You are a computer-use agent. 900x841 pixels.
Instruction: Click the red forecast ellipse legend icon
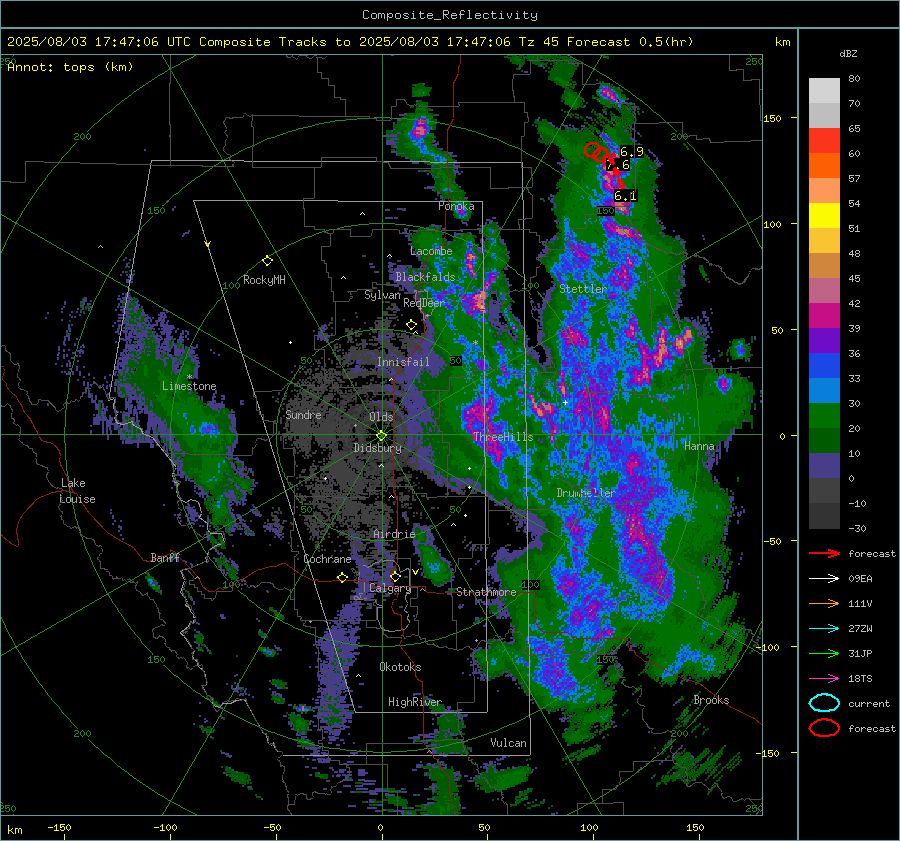point(824,728)
